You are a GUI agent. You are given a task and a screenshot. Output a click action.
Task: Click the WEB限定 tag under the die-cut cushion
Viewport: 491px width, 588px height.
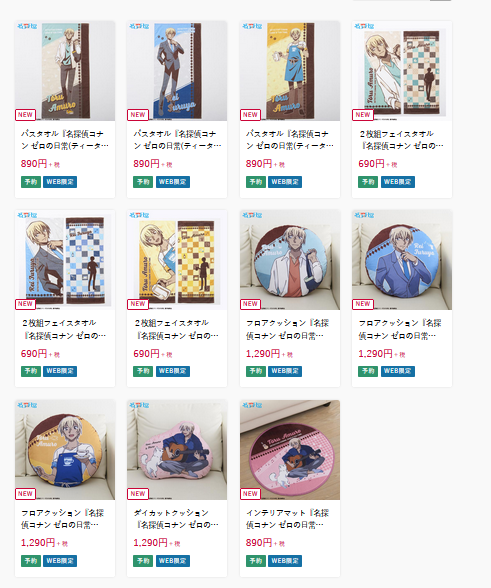click(173, 561)
